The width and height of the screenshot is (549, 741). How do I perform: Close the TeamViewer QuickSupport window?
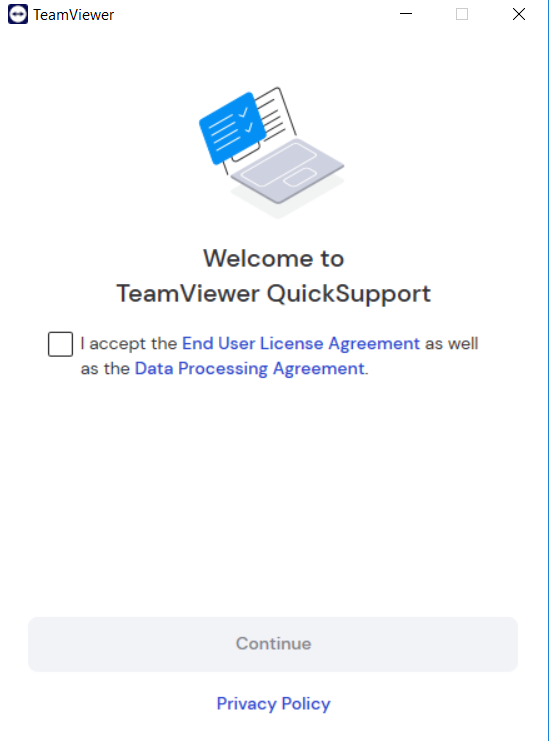[x=519, y=14]
